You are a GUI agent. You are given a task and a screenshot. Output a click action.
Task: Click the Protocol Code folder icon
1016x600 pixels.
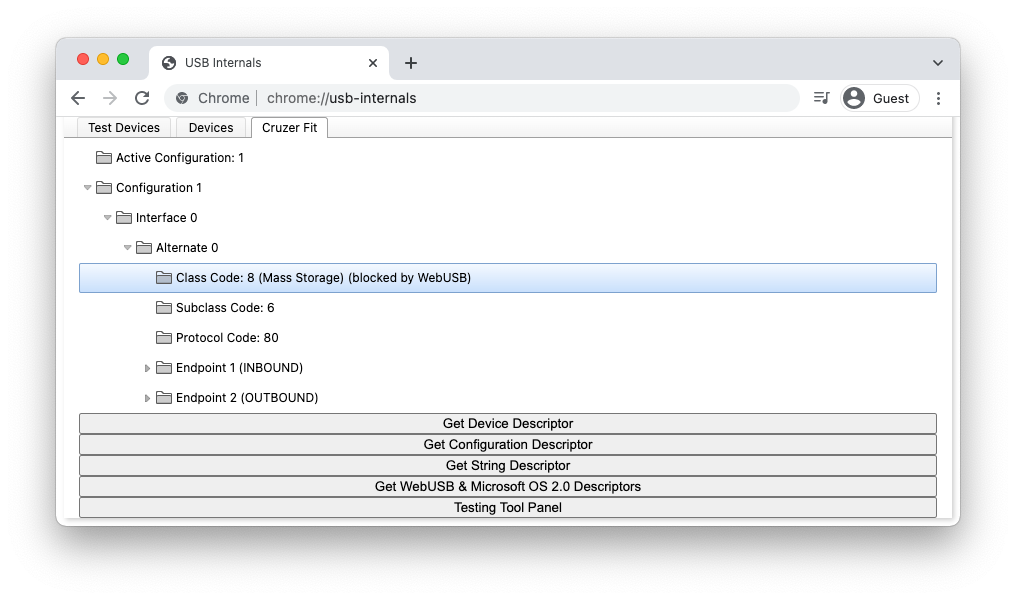(x=164, y=338)
